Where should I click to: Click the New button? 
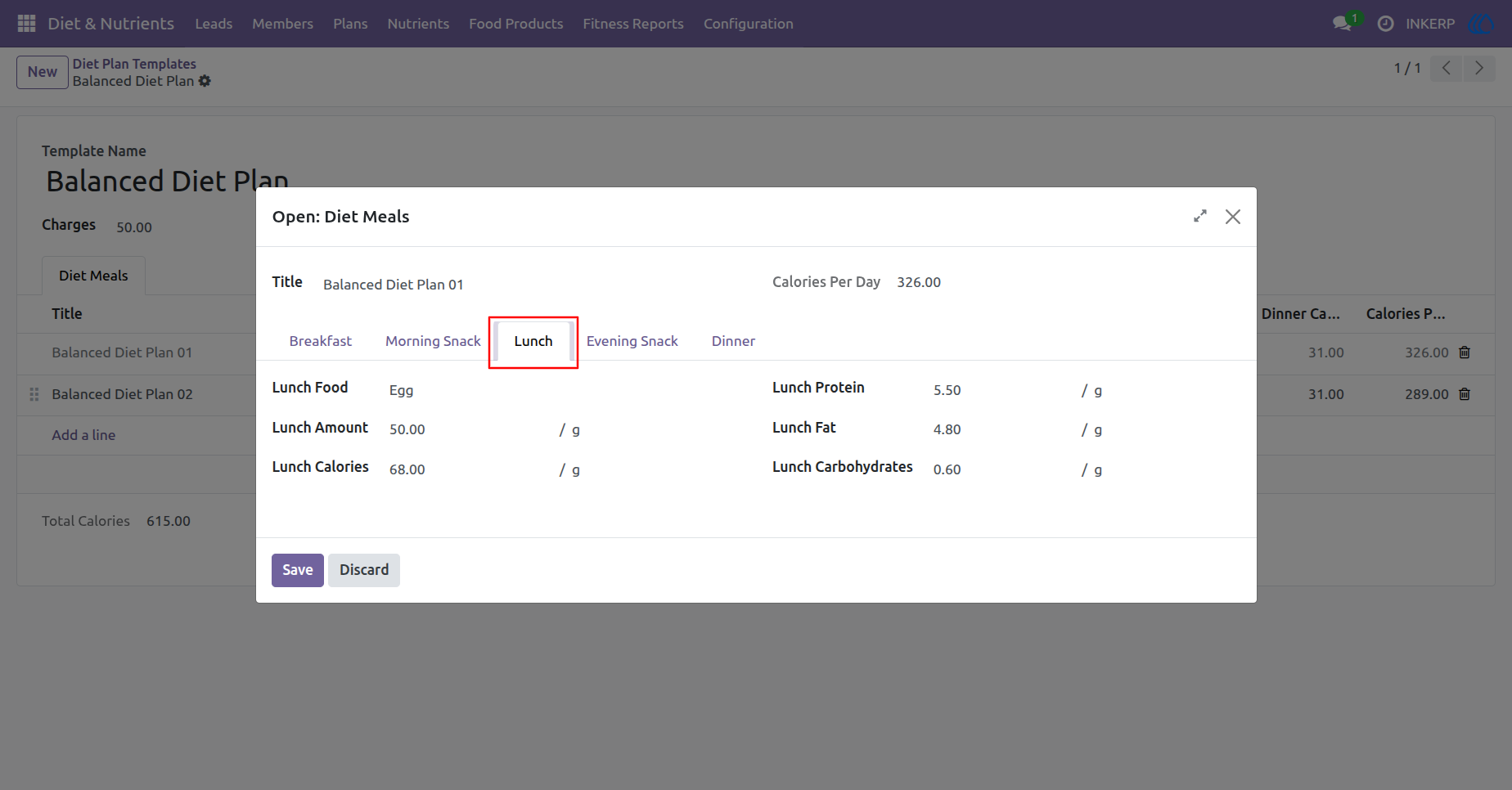coord(43,72)
